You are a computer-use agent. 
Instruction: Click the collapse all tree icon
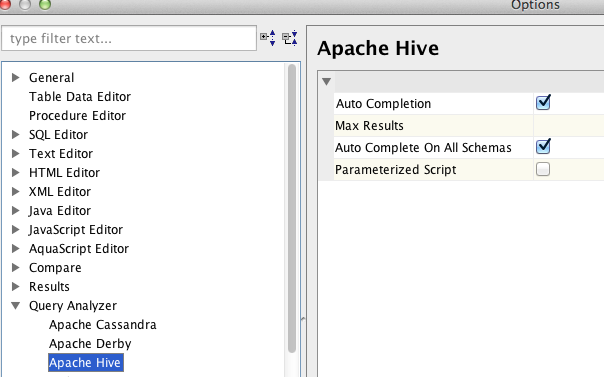click(290, 38)
